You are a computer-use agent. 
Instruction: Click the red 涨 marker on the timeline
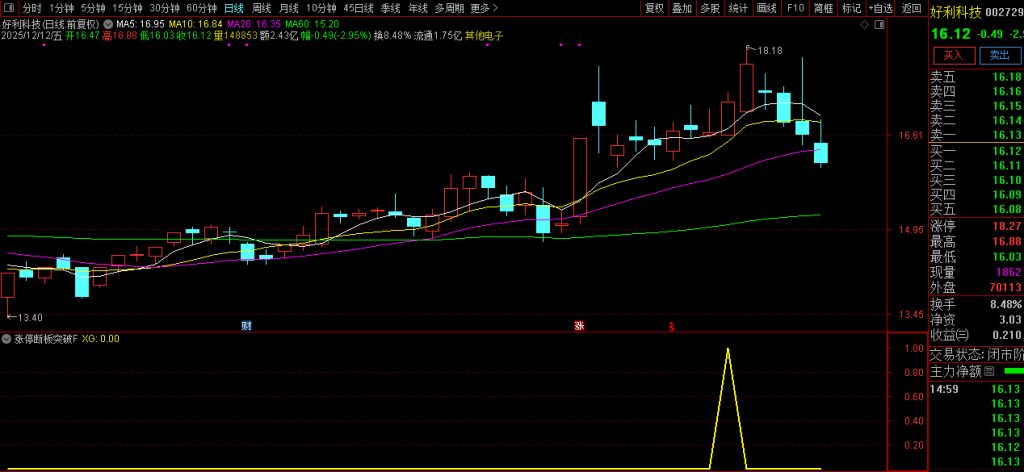point(578,326)
